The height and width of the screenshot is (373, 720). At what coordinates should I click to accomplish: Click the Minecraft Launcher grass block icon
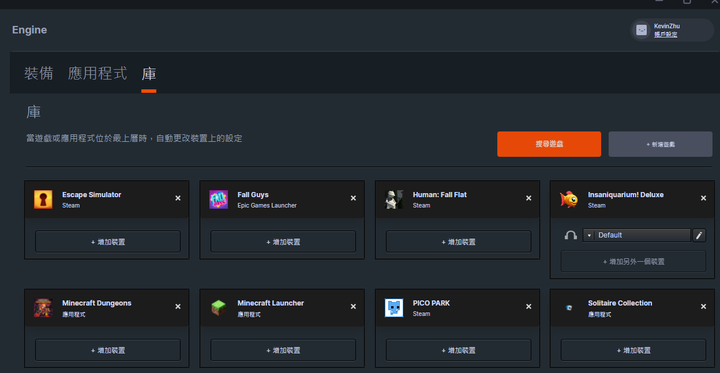pyautogui.click(x=219, y=308)
